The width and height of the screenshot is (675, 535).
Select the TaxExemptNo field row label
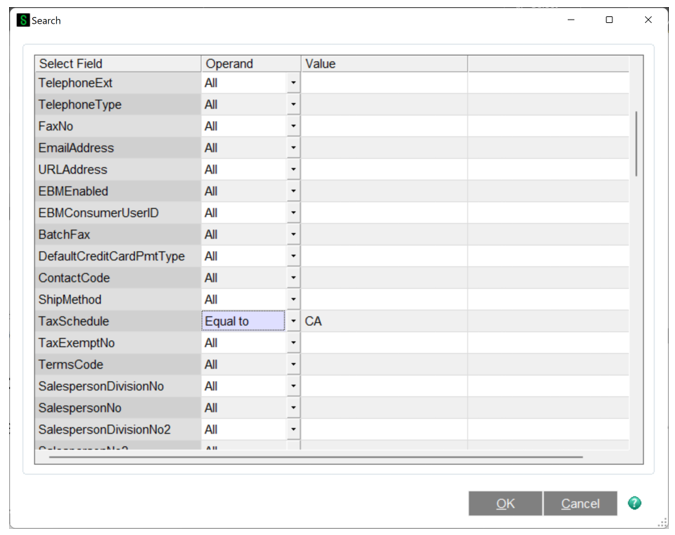(118, 343)
